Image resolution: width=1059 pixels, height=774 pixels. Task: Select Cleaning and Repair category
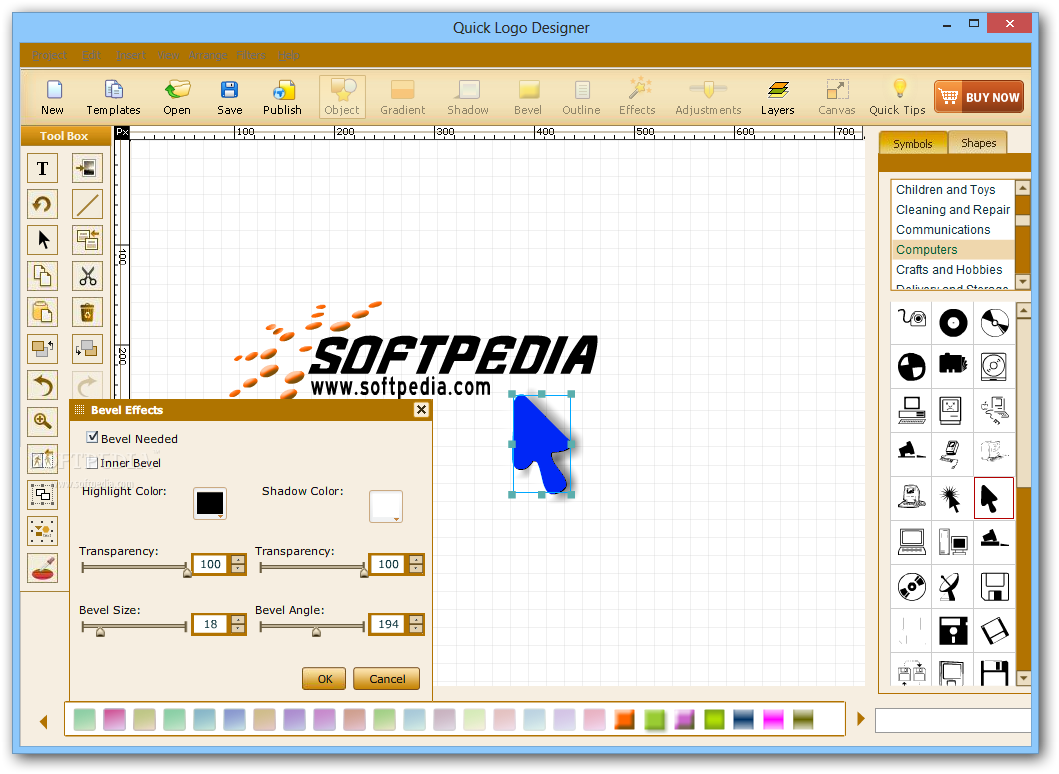953,210
